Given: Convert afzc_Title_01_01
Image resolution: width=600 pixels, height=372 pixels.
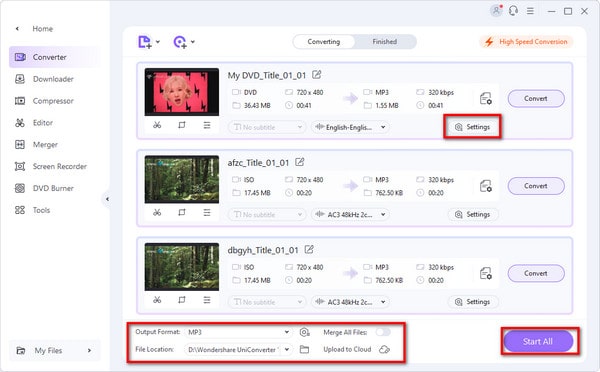Looking at the screenshot, I should [536, 186].
